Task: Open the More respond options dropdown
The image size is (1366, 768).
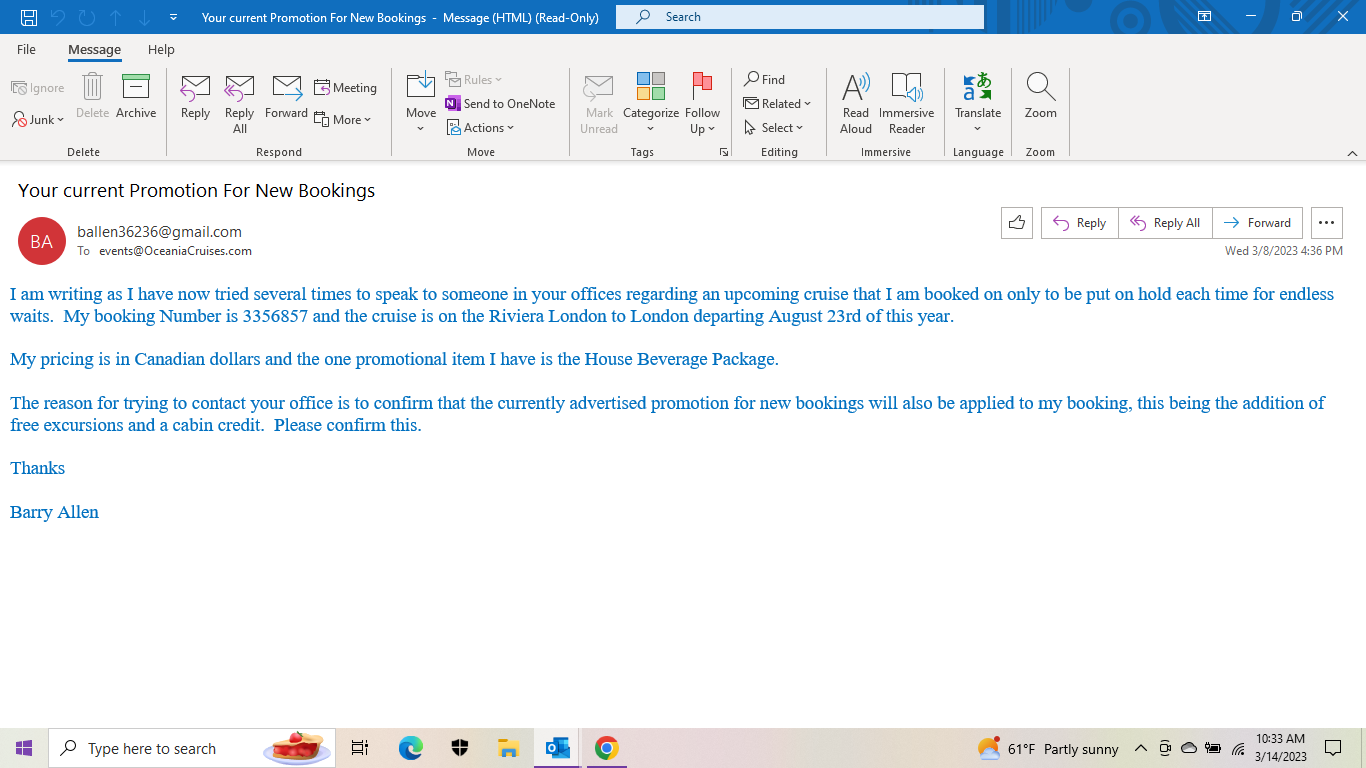Action: pyautogui.click(x=345, y=120)
